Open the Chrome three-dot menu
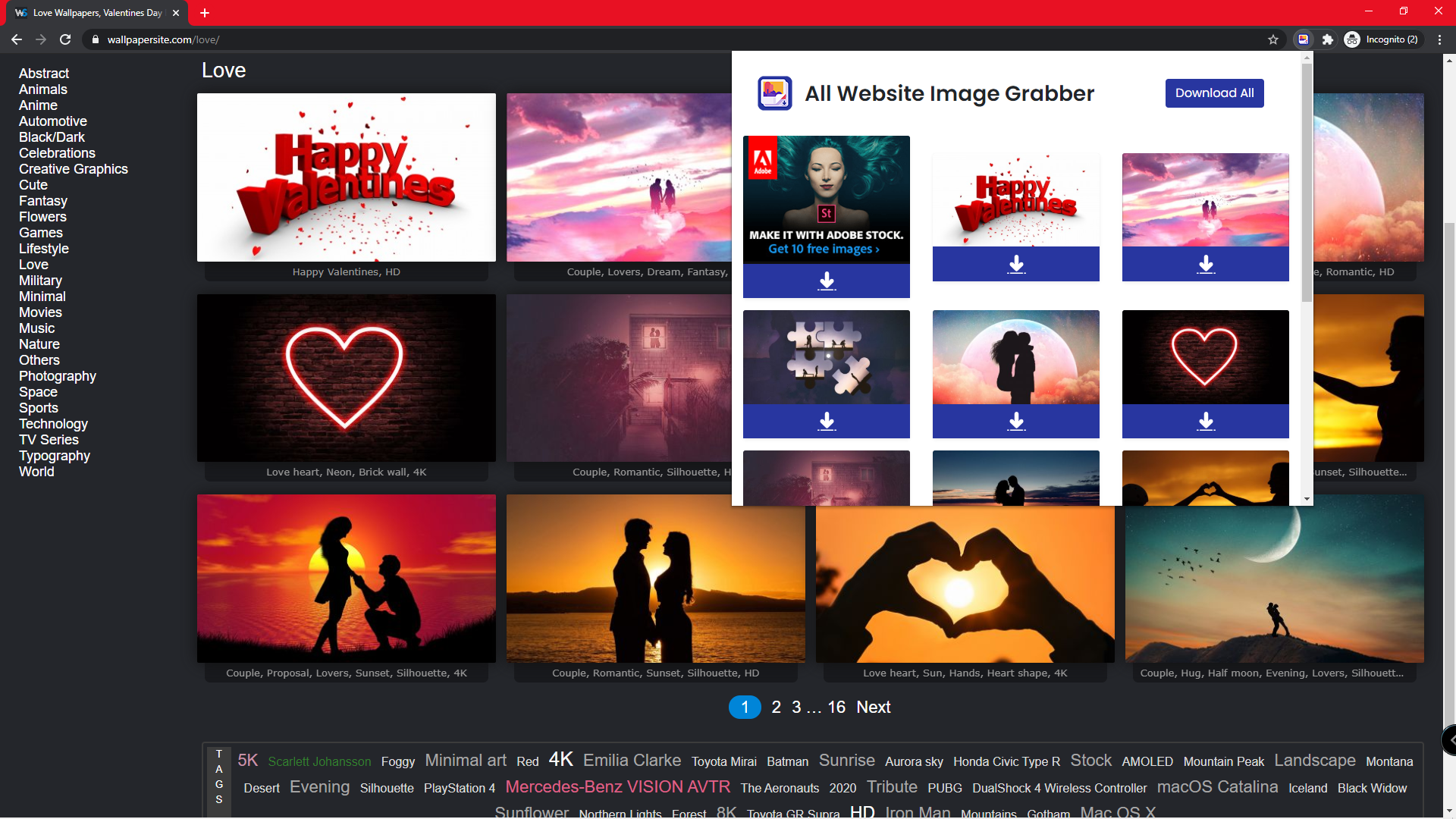Viewport: 1456px width, 819px height. coord(1441,39)
